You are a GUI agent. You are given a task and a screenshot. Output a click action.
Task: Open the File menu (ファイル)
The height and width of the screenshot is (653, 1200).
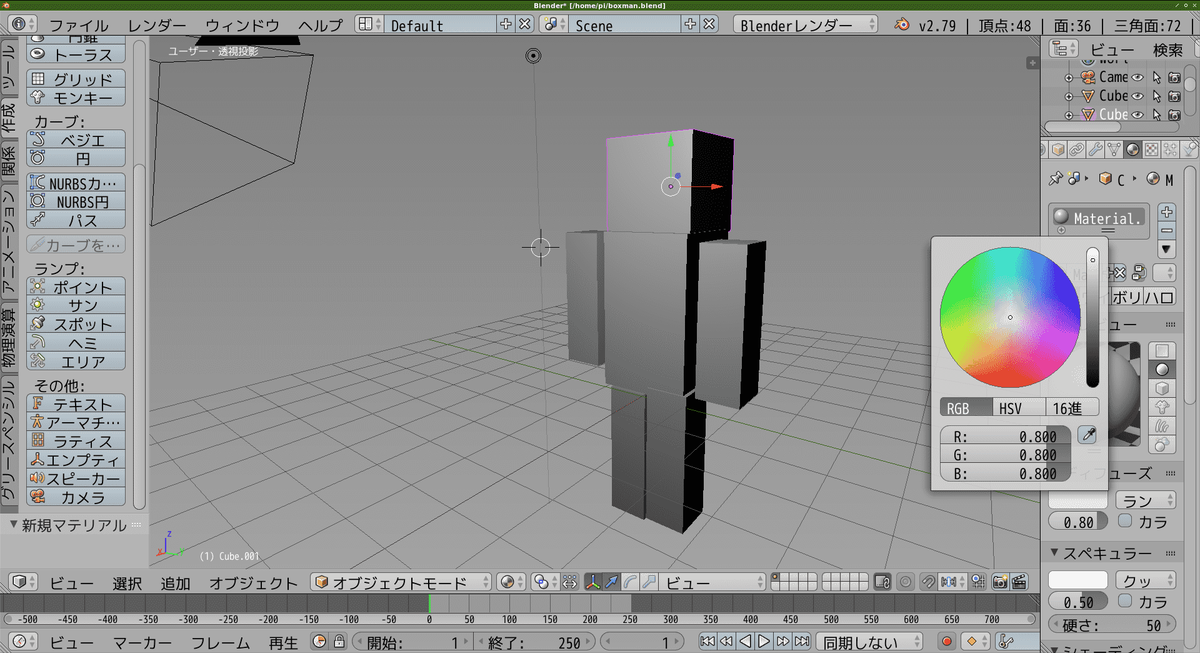[79, 25]
